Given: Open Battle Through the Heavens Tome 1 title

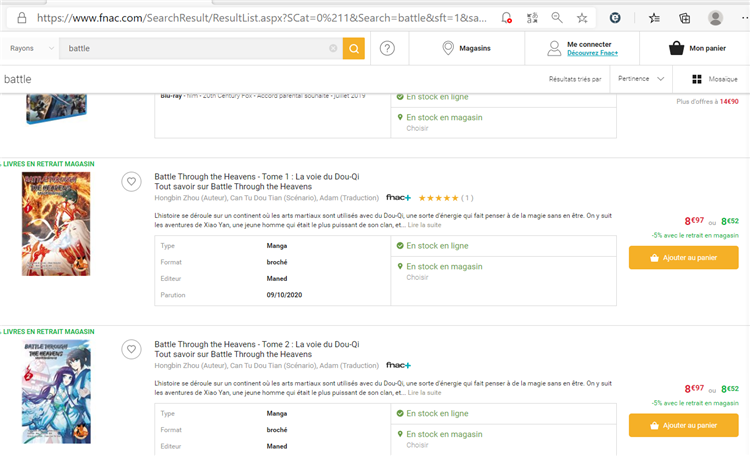Looking at the screenshot, I should pos(257,177).
